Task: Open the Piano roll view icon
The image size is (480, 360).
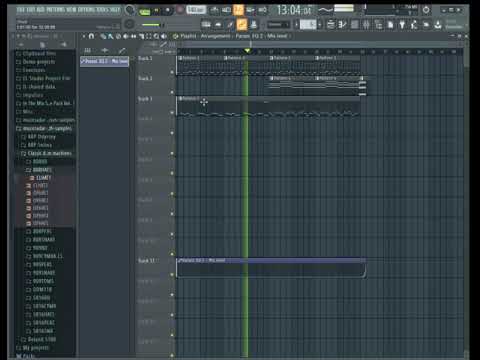Action: pos(342,24)
